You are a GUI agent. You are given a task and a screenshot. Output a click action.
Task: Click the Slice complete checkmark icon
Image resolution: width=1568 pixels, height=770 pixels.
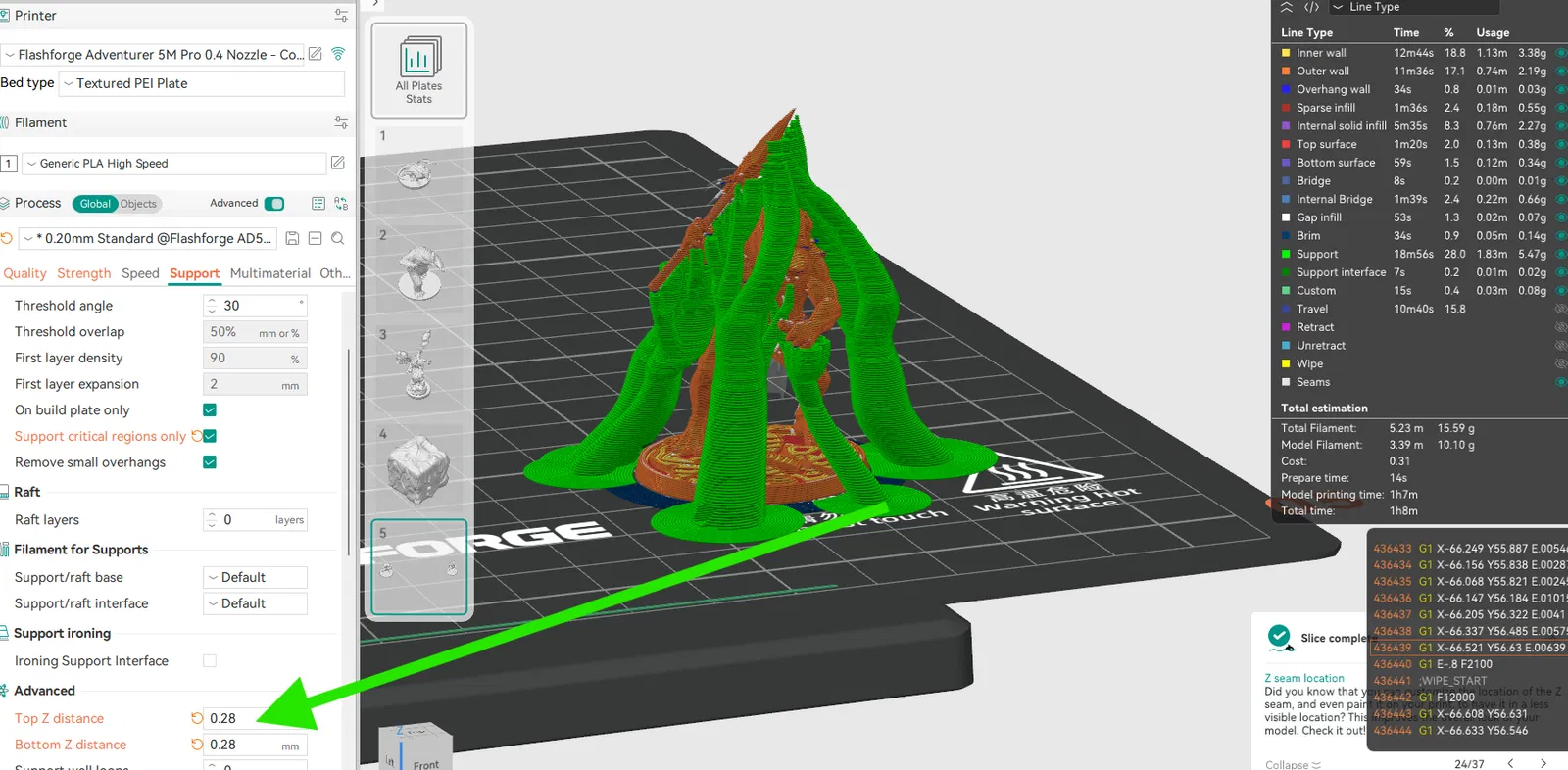(x=1280, y=638)
